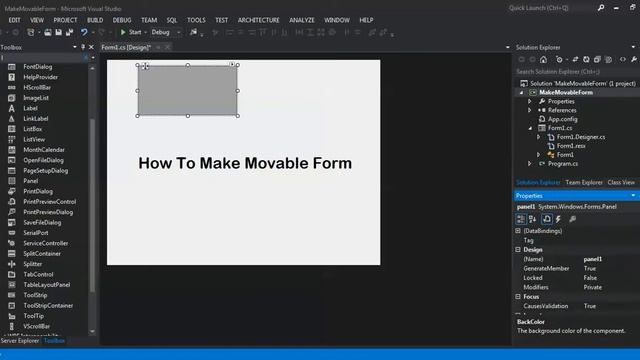This screenshot has width=640, height=360.
Task: Click the Open File toolbar icon
Action: (48, 32)
